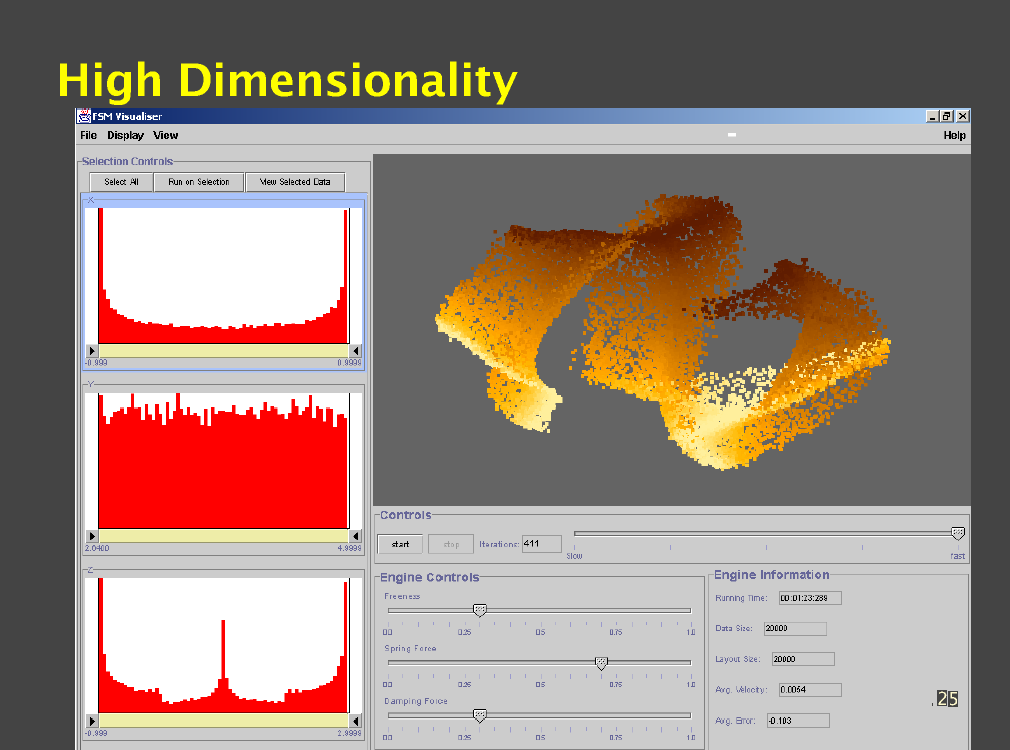Click the Iterations field showing 411
Screen dimensions: 1010x750
coord(542,544)
